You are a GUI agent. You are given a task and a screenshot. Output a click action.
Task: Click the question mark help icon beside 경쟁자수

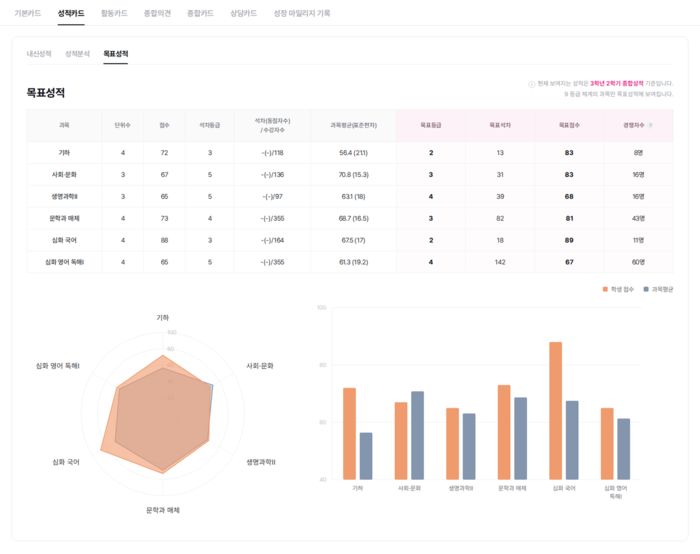[x=650, y=125]
